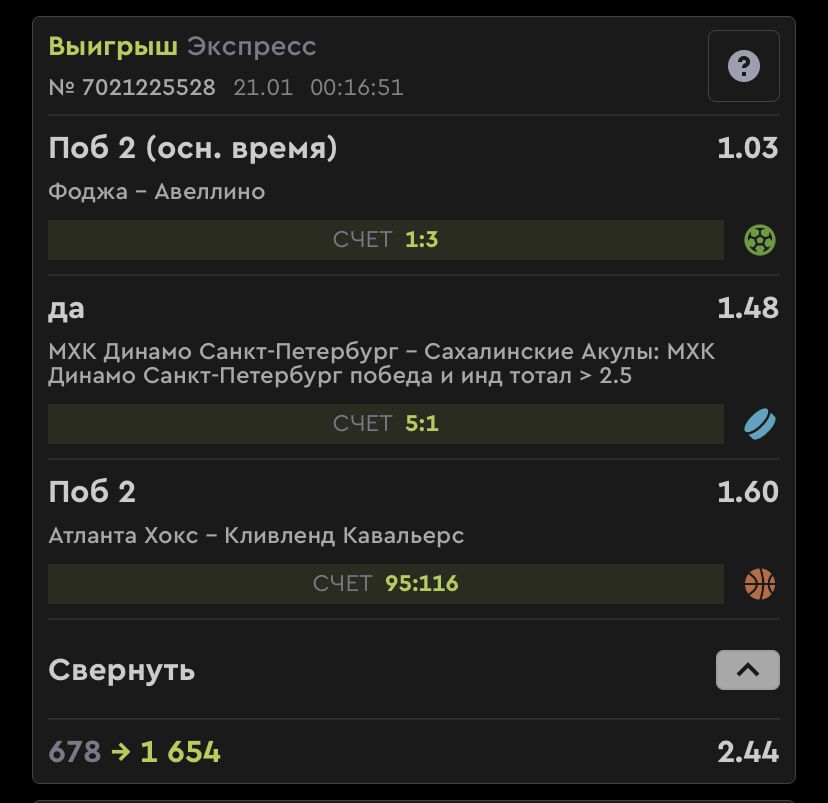Click the score bar showing 5:1
The height and width of the screenshot is (803, 828).
coord(385,423)
